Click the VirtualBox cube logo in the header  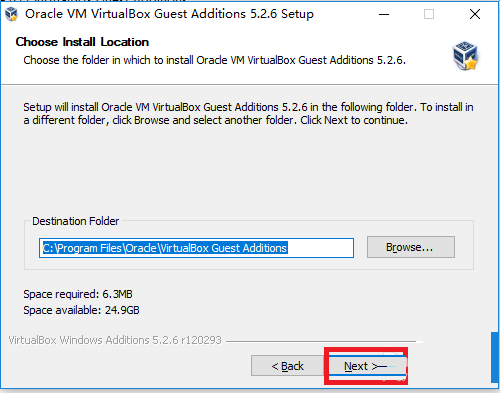tap(465, 55)
